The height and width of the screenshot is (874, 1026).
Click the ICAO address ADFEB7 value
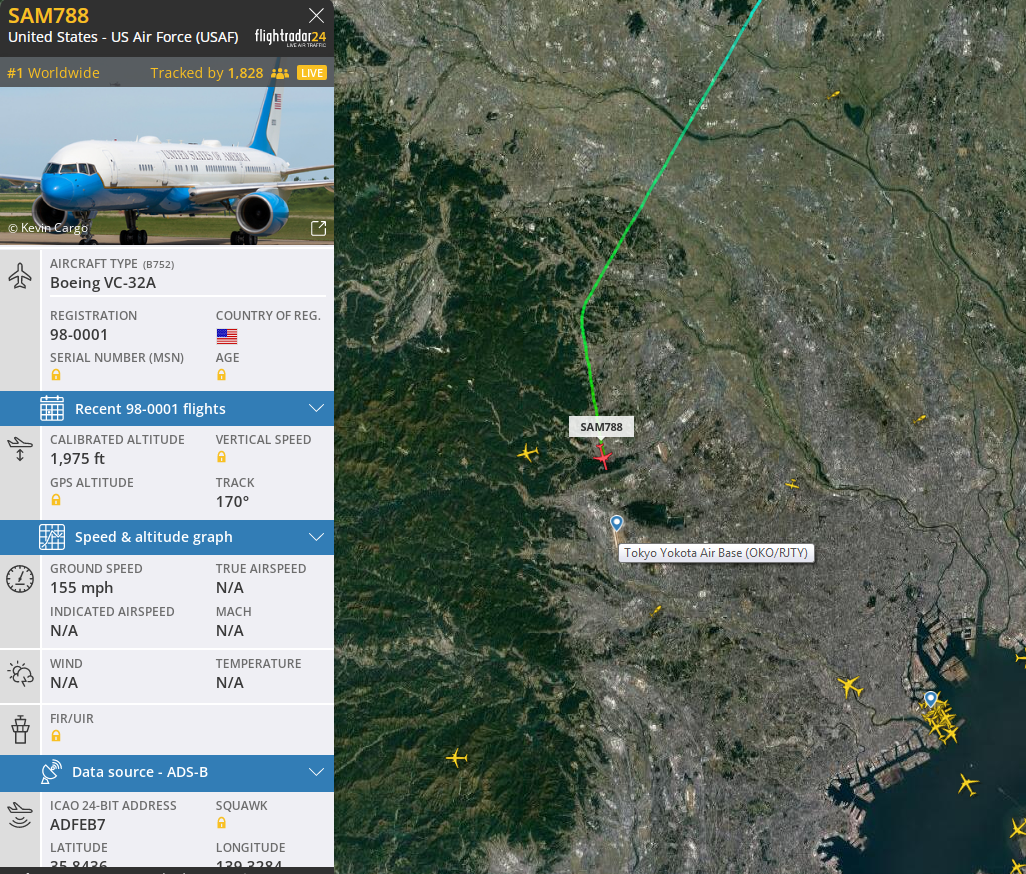pyautogui.click(x=77, y=824)
